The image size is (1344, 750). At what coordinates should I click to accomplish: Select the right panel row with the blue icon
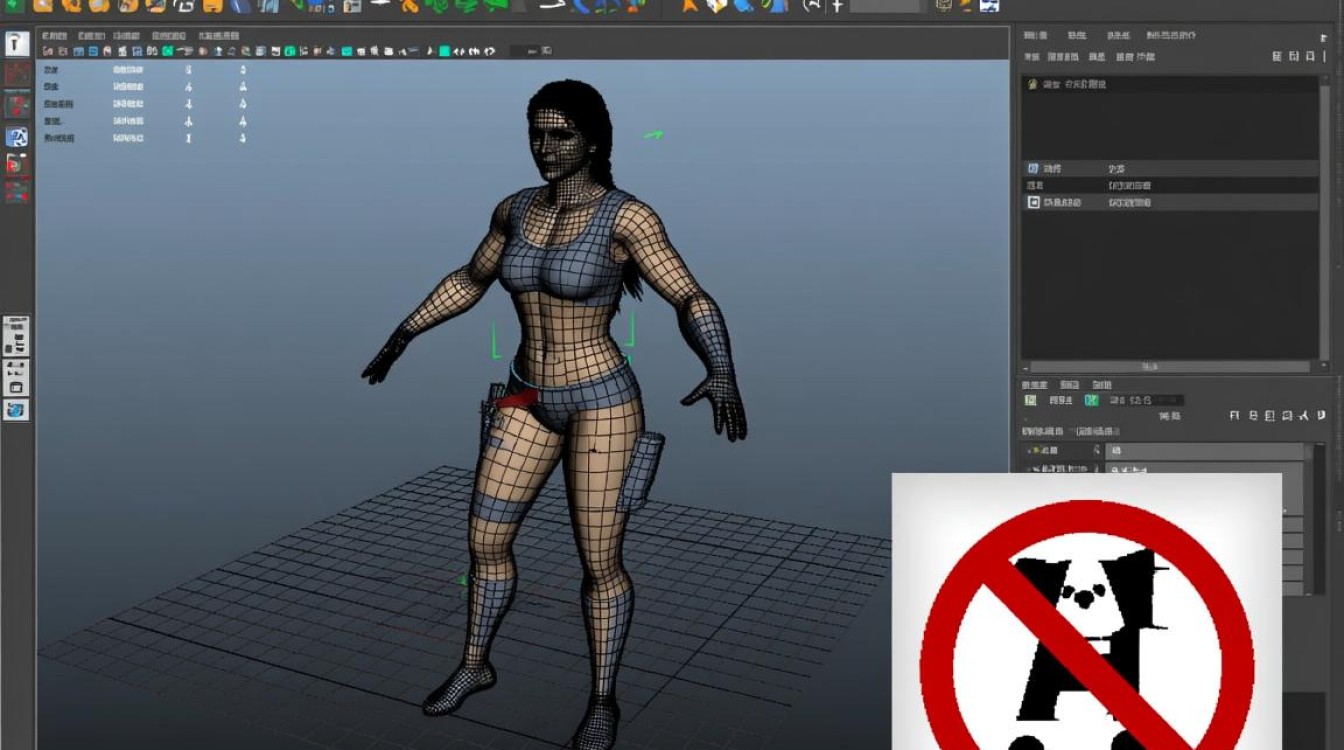coord(1170,169)
